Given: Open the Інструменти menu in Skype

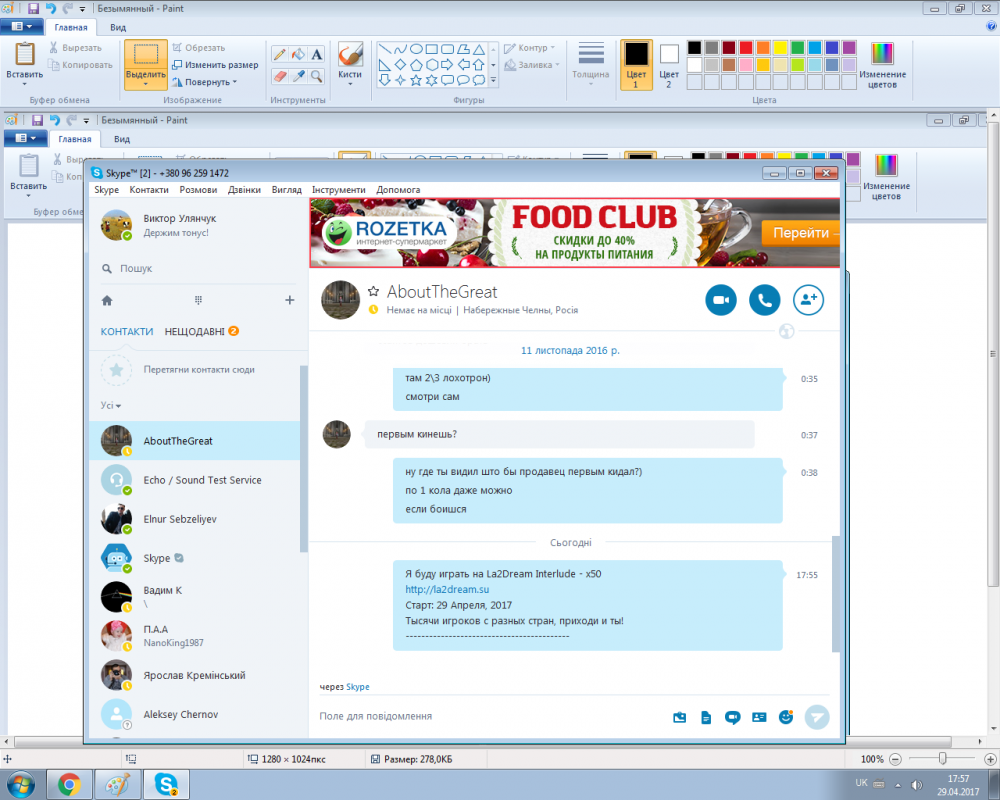Looking at the screenshot, I should (x=338, y=190).
